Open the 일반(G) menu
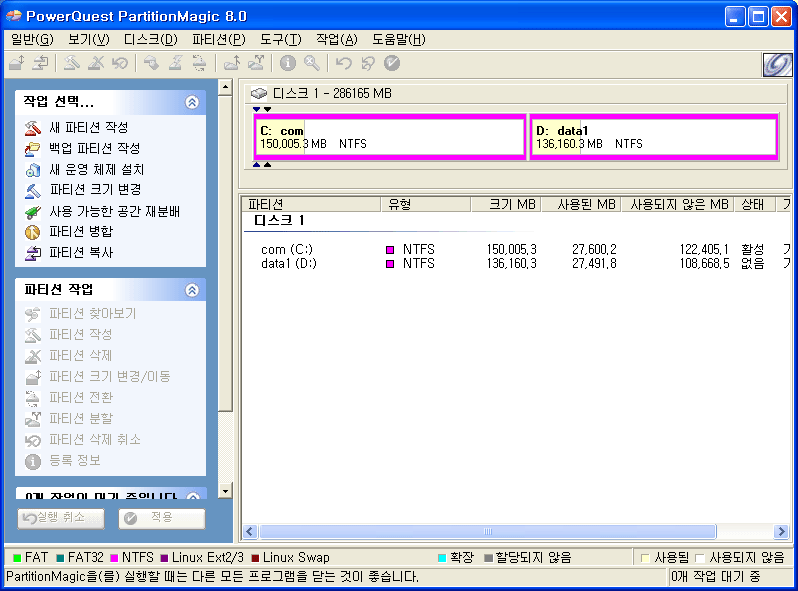798x591 pixels. (32, 39)
